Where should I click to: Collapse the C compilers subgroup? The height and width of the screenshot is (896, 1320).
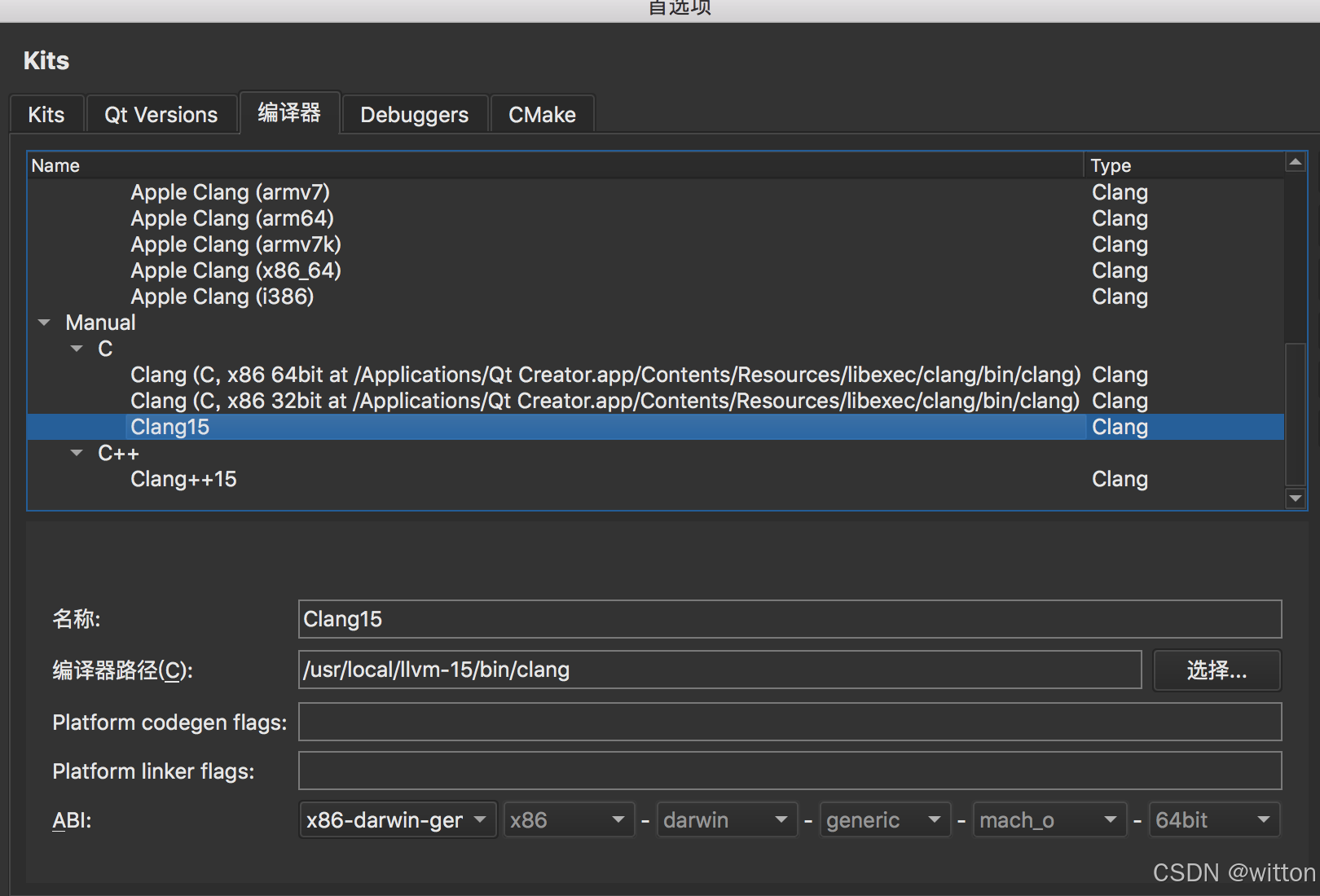pyautogui.click(x=77, y=349)
